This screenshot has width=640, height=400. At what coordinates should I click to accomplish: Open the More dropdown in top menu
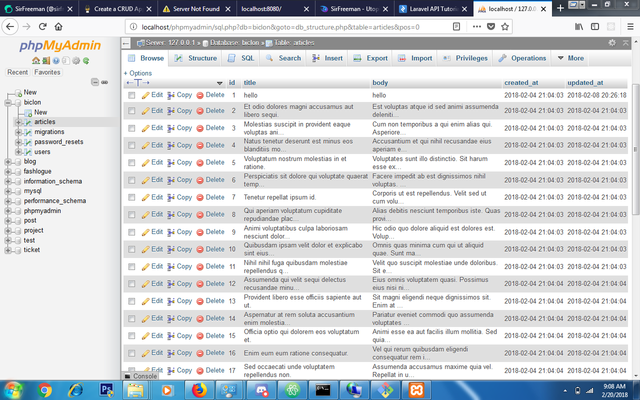(x=571, y=58)
